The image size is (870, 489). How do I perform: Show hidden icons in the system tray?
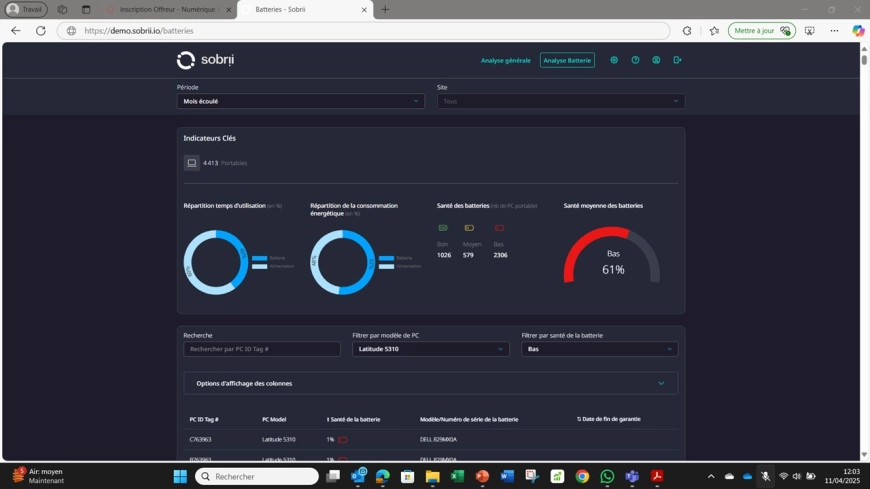(711, 476)
